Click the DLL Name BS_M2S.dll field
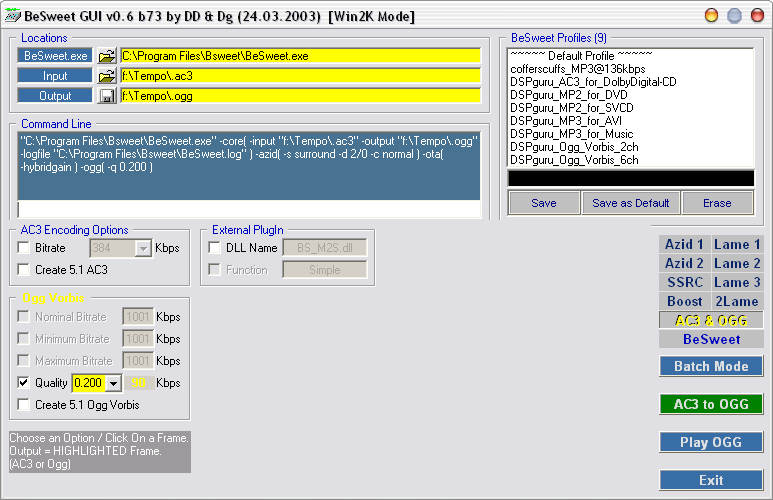Image resolution: width=773 pixels, height=500 pixels. [324, 248]
